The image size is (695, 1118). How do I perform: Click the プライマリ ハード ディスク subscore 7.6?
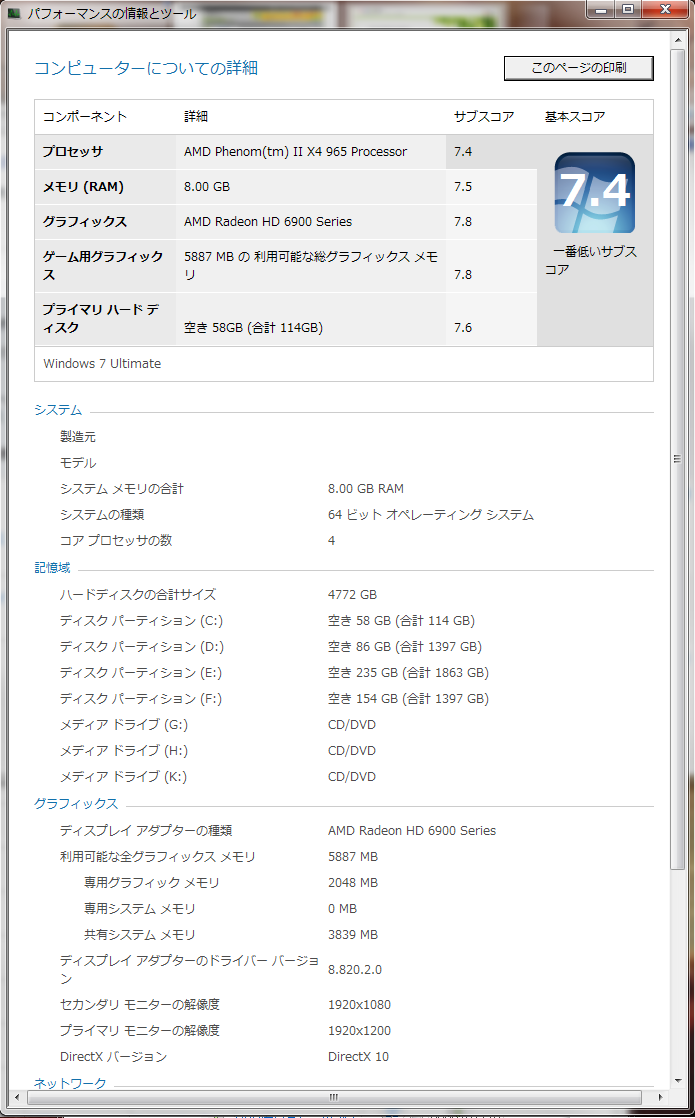(x=463, y=328)
